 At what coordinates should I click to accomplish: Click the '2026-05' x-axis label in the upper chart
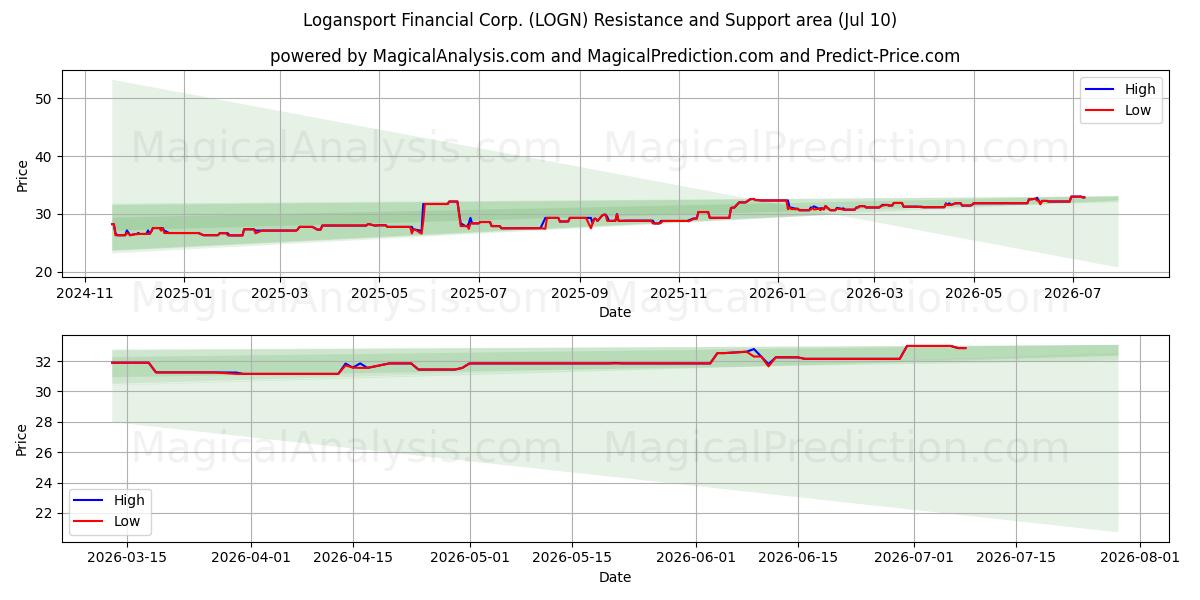973,294
